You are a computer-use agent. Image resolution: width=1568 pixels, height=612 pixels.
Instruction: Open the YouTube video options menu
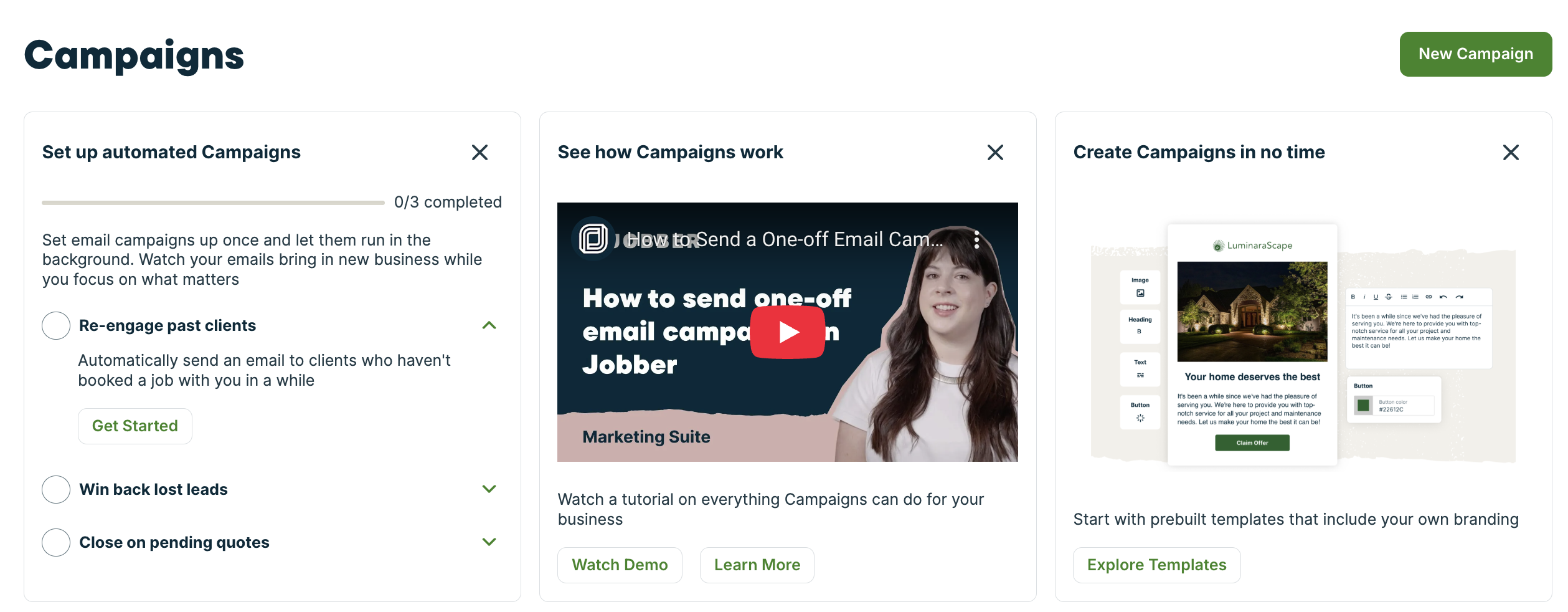976,240
